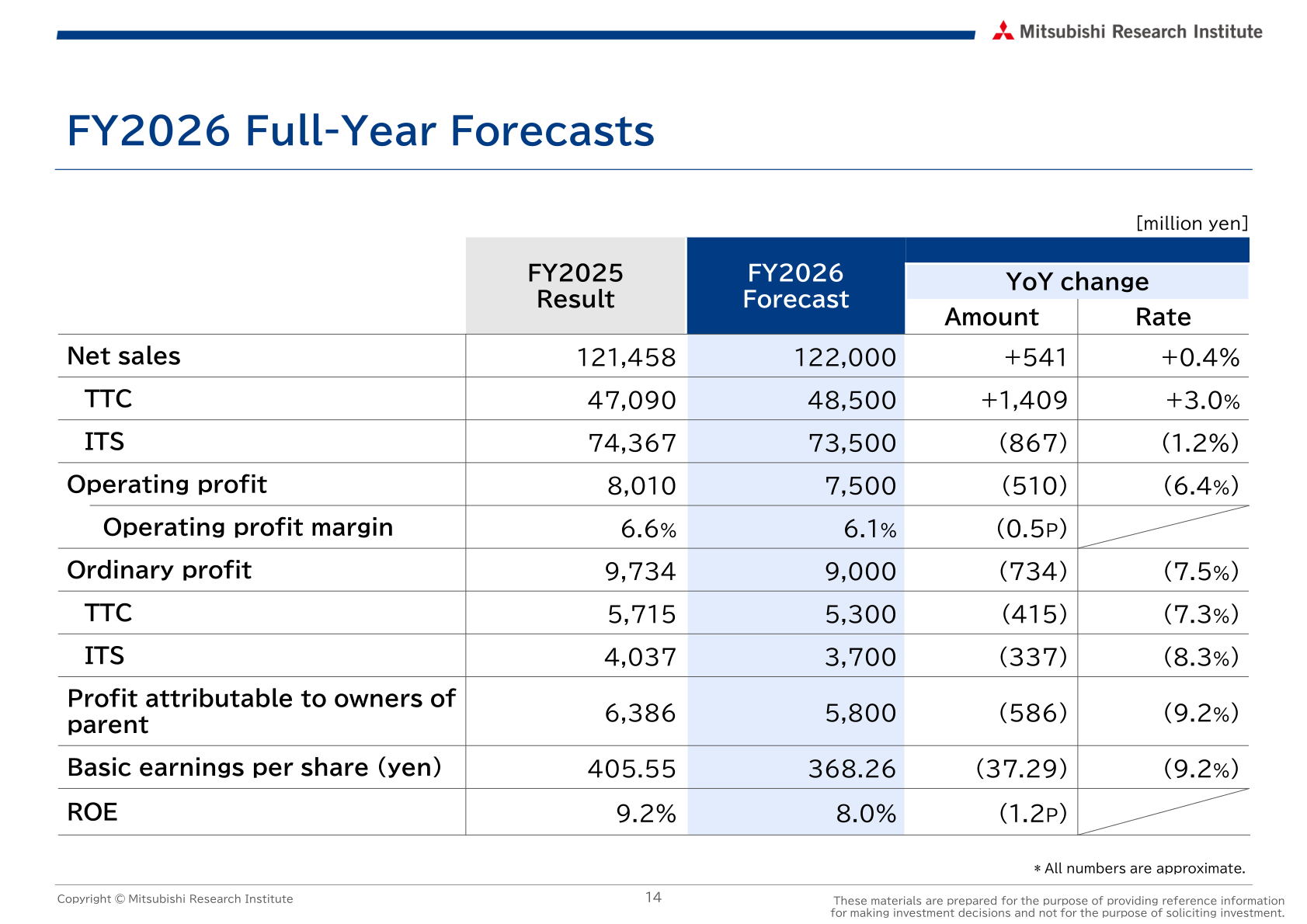This screenshot has width=1307, height=924.
Task: Click the 'Rate' column subheader
Action: point(1163,317)
